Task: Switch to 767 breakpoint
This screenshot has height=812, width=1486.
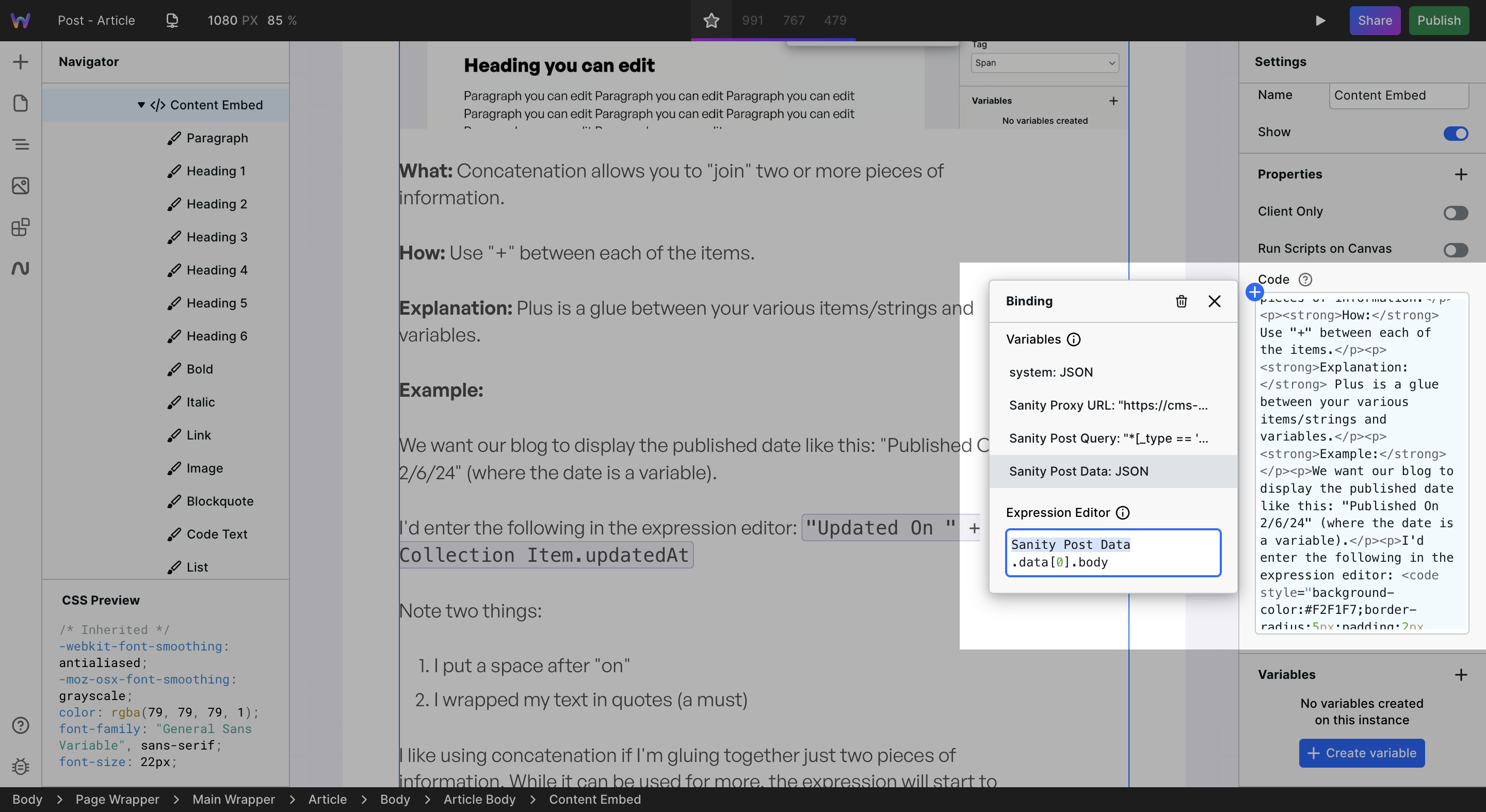Action: (794, 21)
